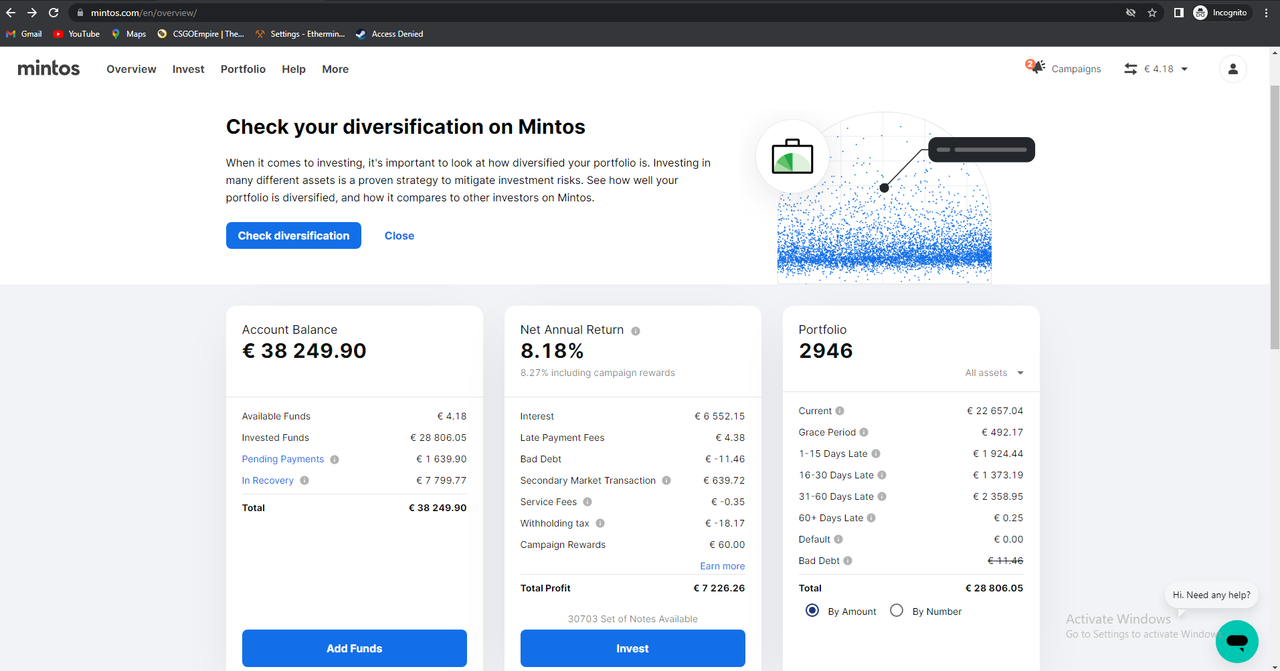Show info icon for Service Fees

[588, 502]
